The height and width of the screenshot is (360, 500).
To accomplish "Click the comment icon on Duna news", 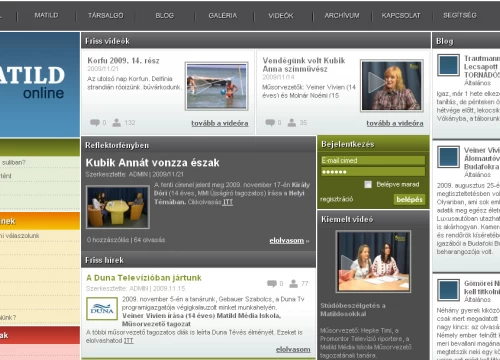I will point(272,283).
